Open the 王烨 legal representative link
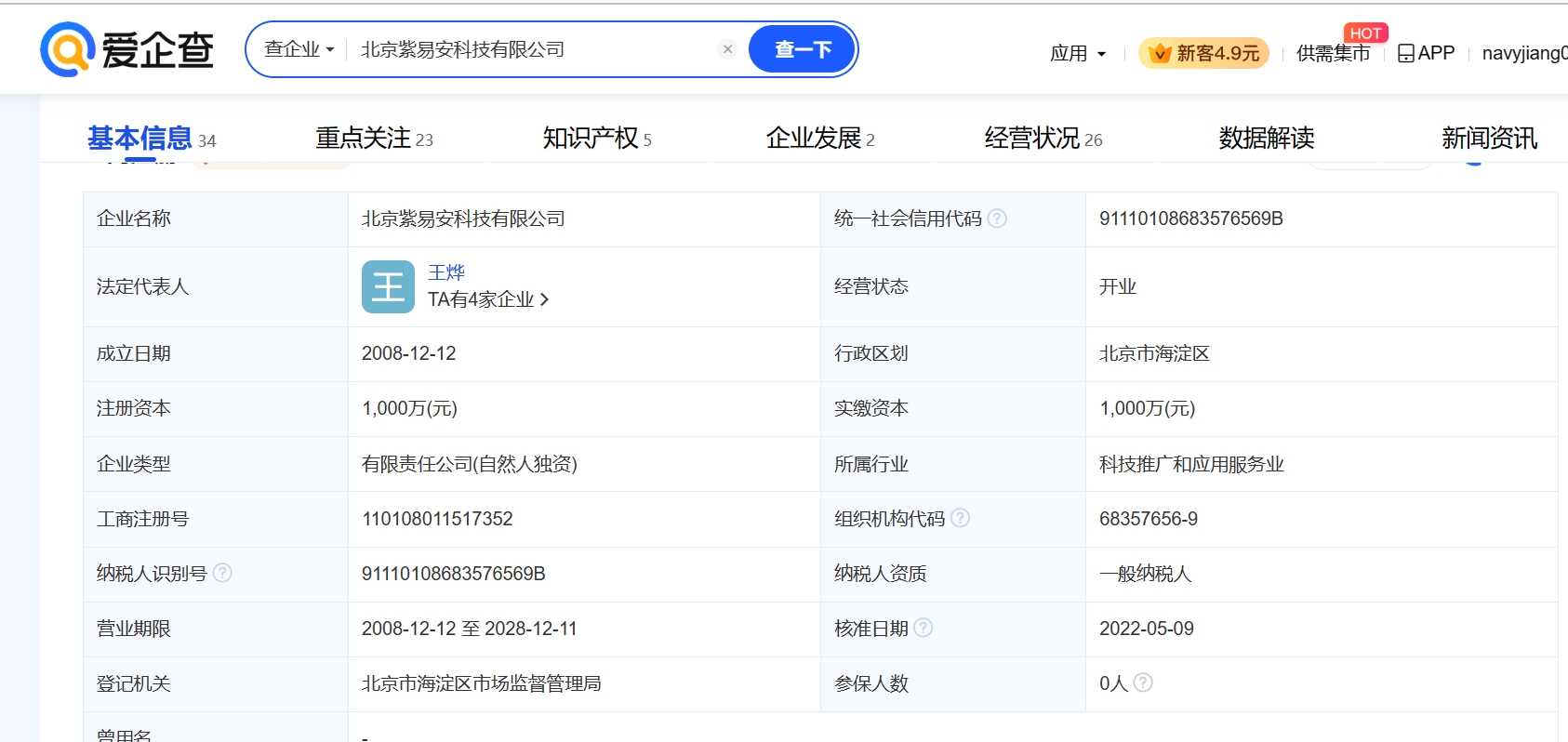The image size is (1568, 742). [446, 272]
